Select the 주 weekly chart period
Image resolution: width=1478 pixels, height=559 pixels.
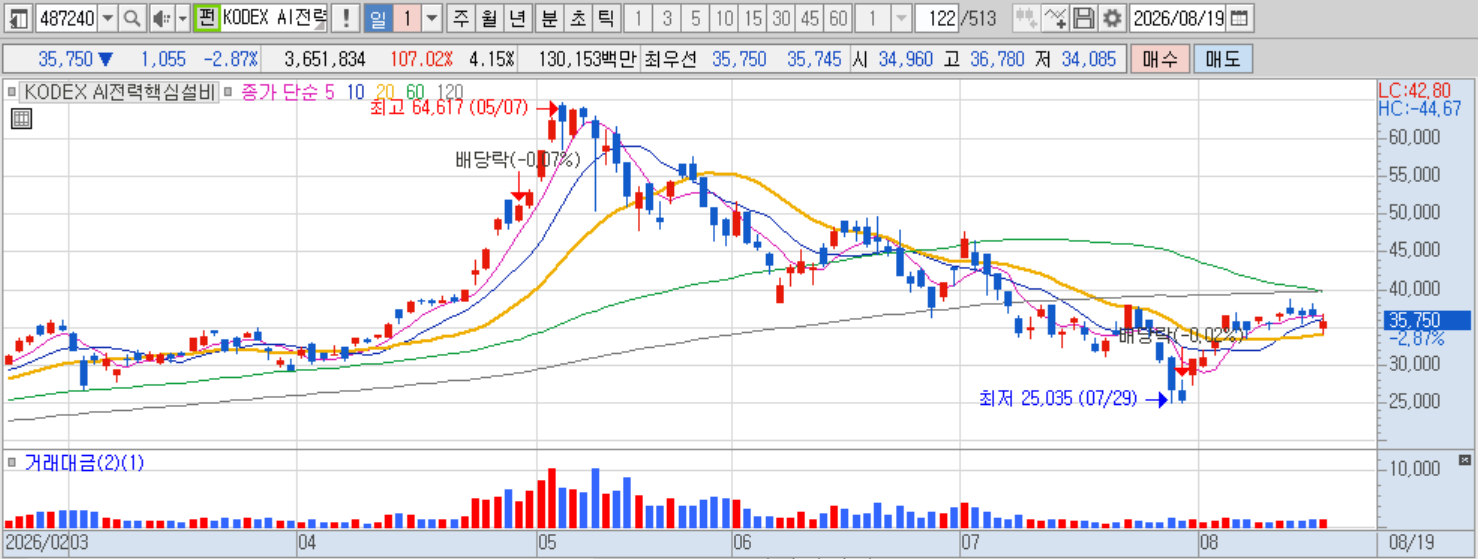coord(460,18)
